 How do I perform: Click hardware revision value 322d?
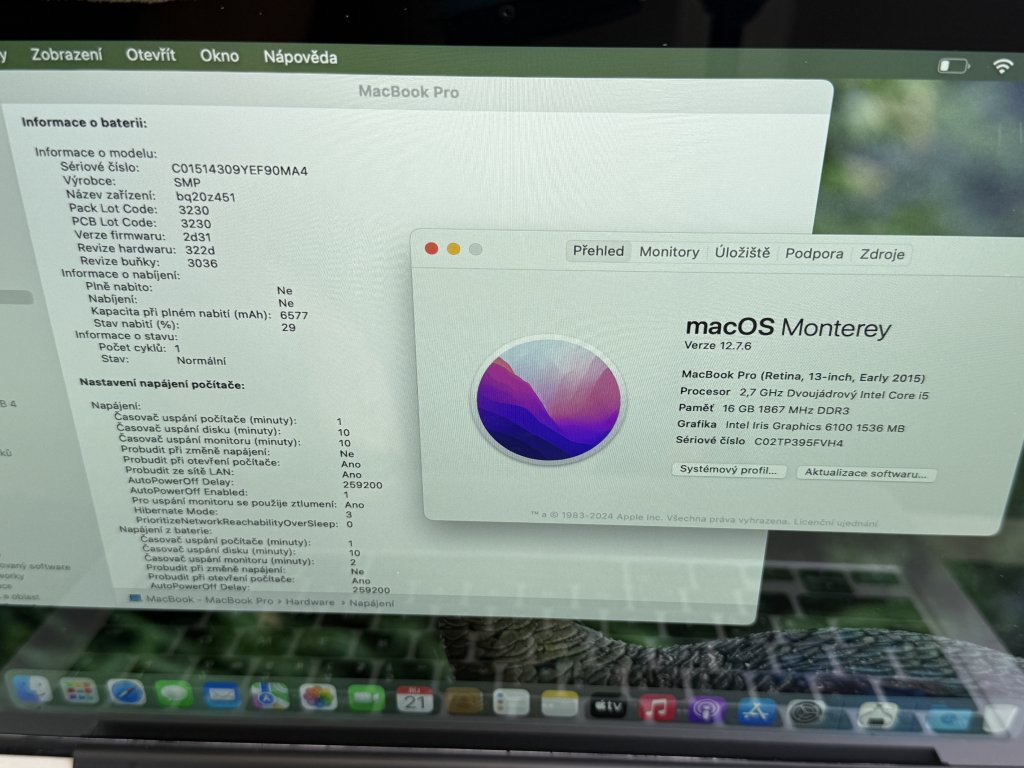(x=199, y=249)
